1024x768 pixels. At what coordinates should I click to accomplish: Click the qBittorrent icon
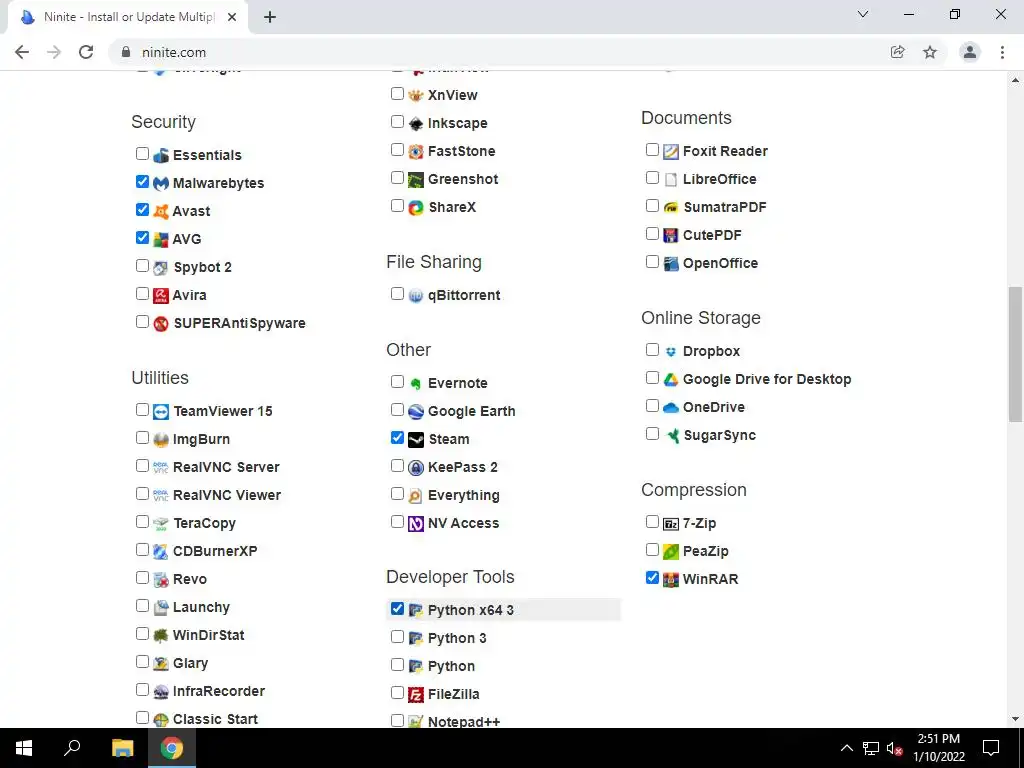(416, 296)
